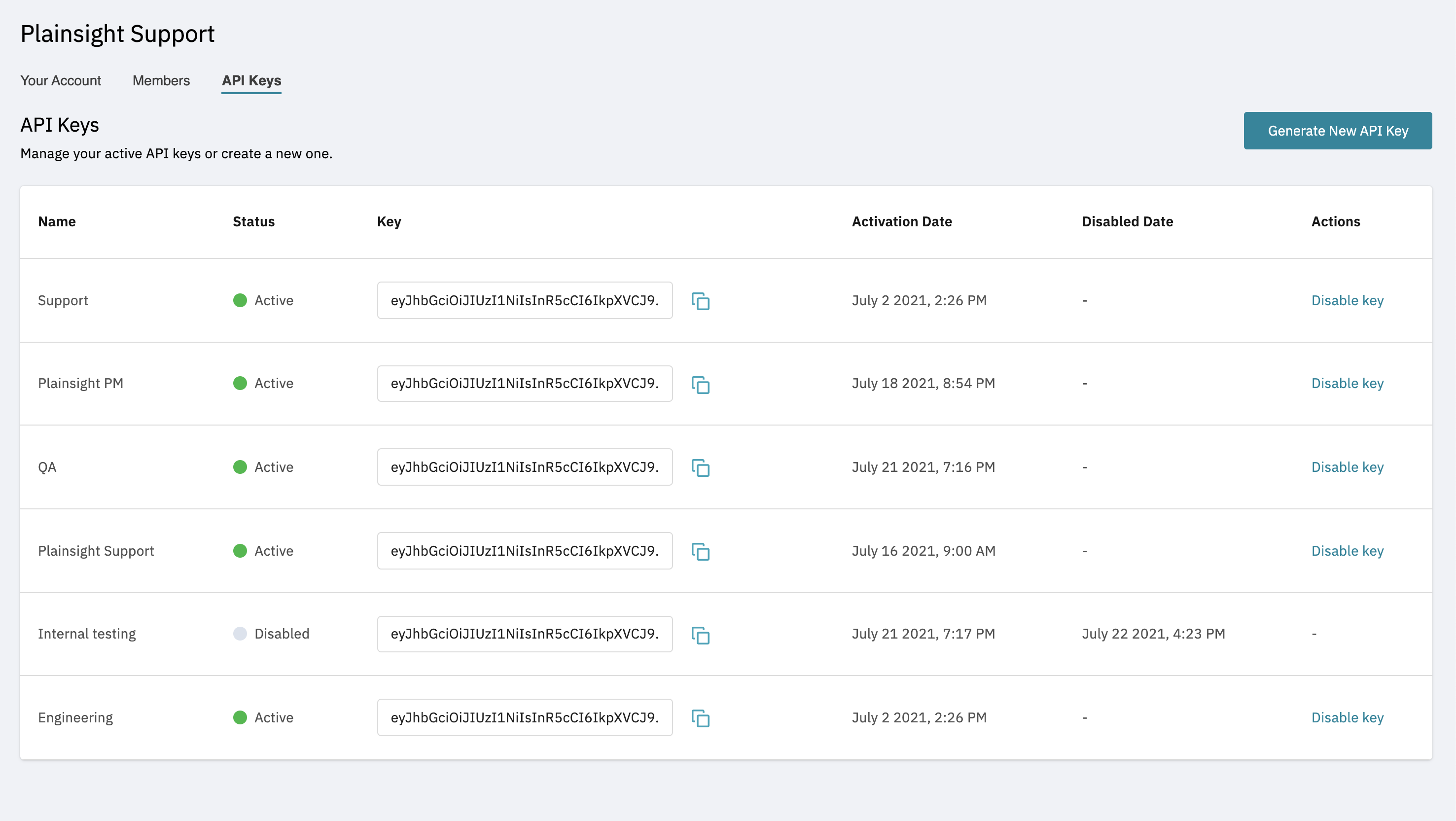
Task: Click the Support key text field
Action: point(525,300)
